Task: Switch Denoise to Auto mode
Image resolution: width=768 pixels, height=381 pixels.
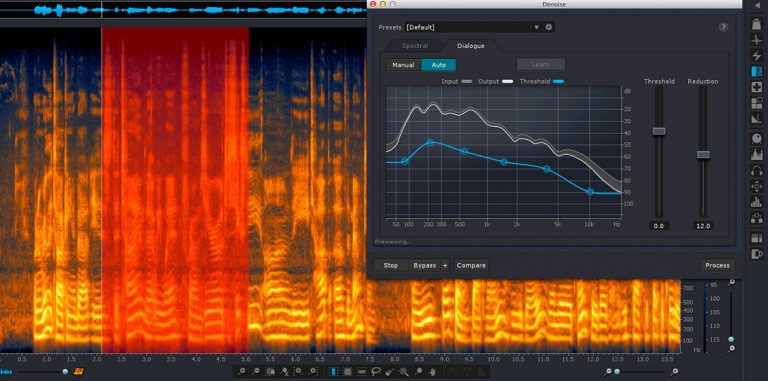Action: coord(439,65)
